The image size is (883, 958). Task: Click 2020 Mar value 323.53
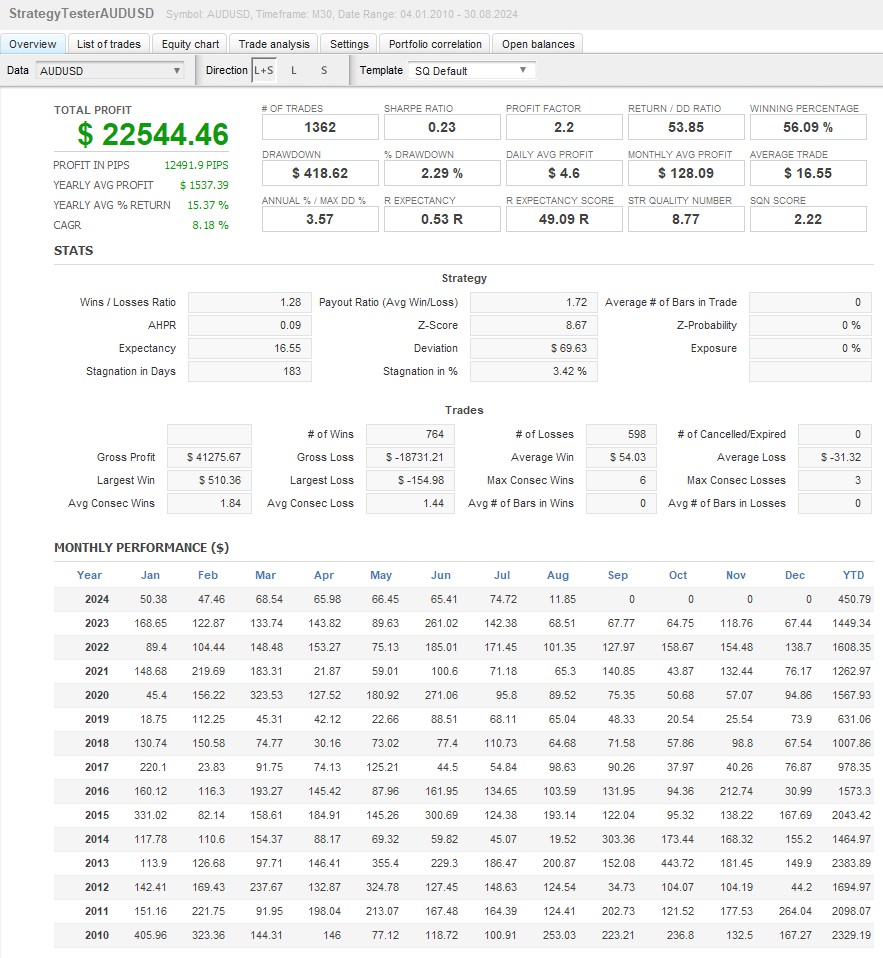click(x=266, y=695)
